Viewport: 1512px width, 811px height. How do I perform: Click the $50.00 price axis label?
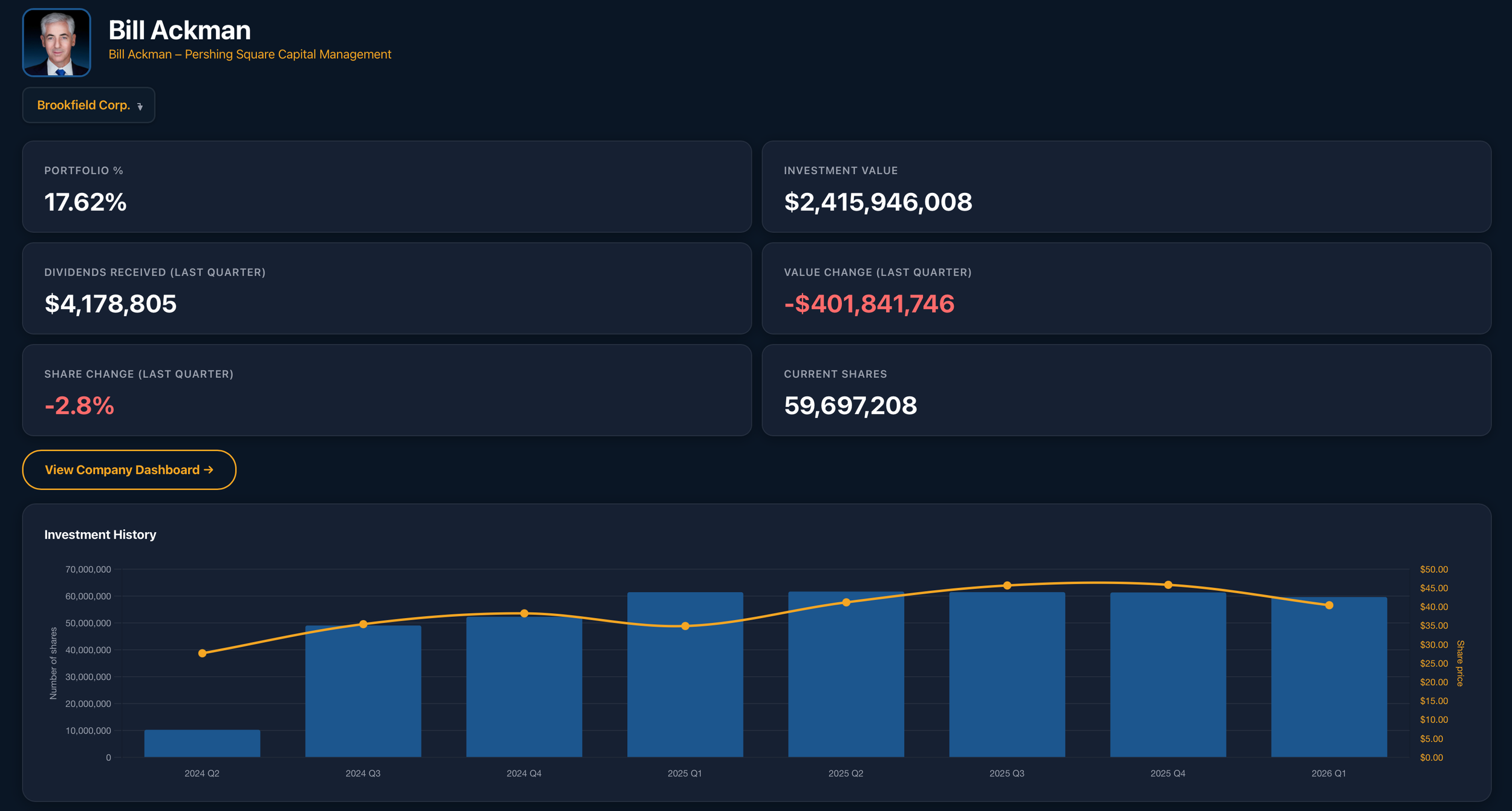click(1434, 570)
